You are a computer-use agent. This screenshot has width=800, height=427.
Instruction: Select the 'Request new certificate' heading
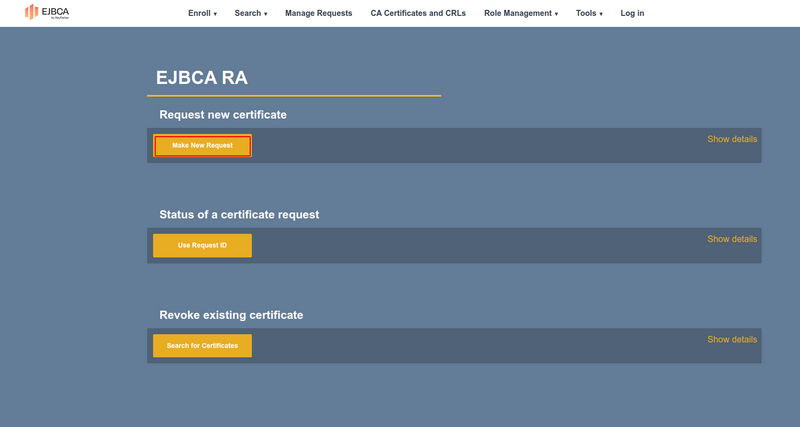pos(223,115)
